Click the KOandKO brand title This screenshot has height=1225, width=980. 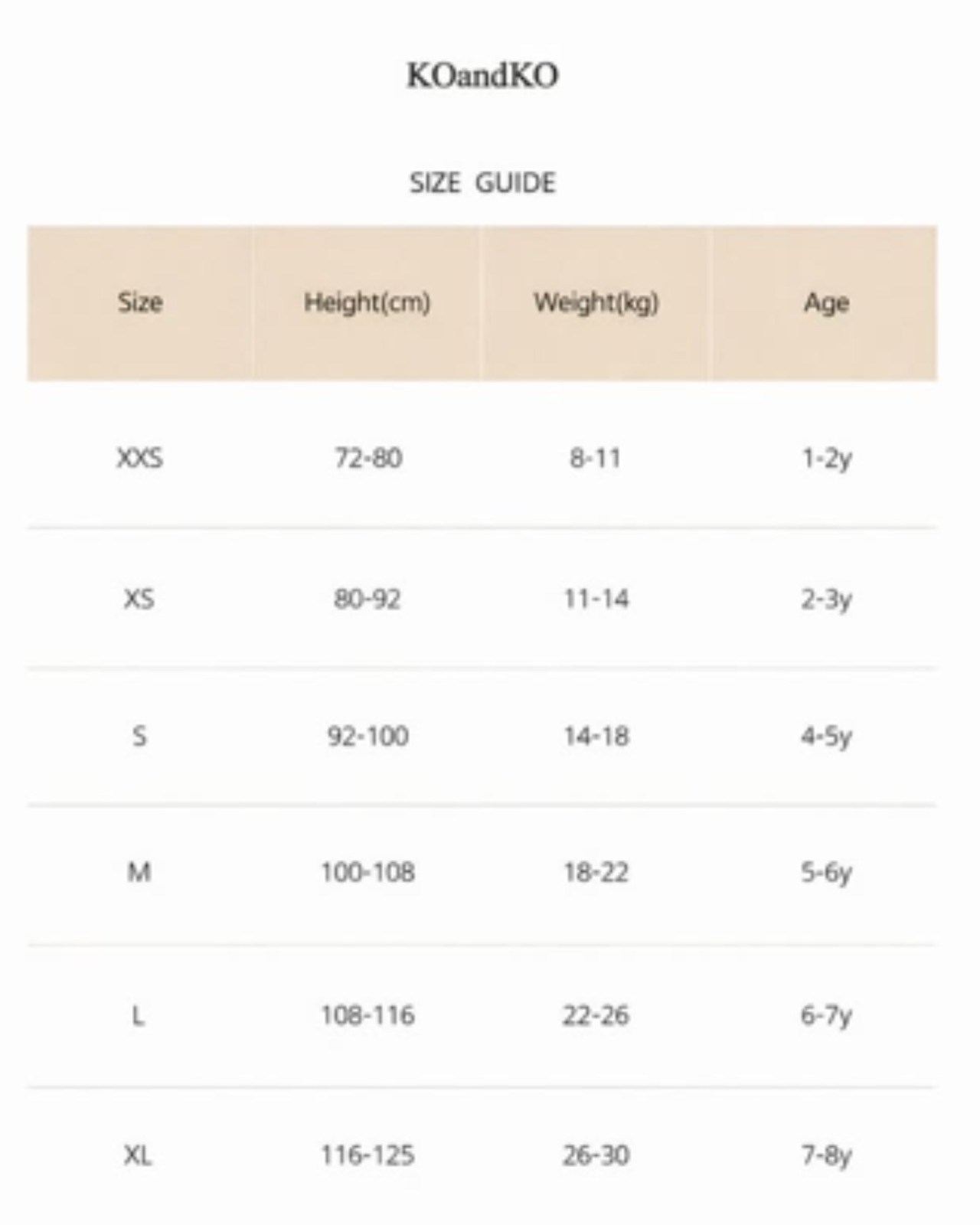[x=482, y=75]
